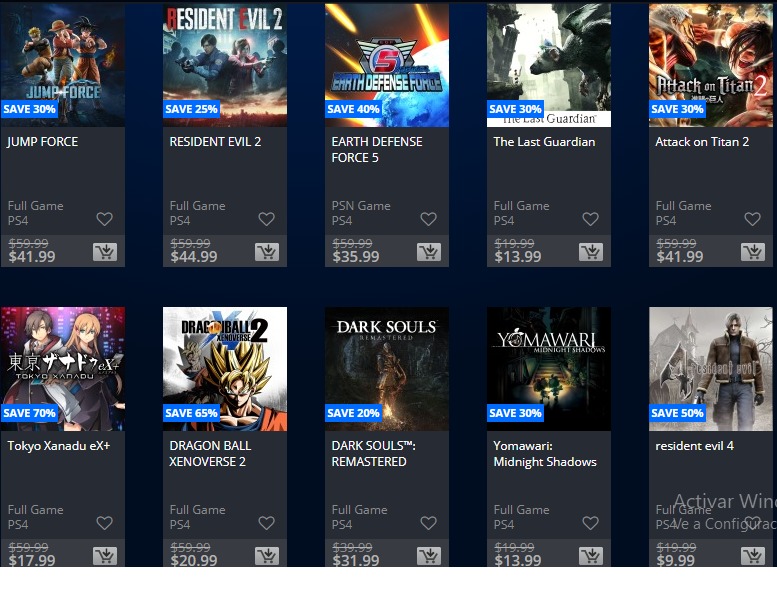Screen dimensions: 777x591
Task: Open the resident evil 4 cover thumbnail
Action: coord(711,368)
